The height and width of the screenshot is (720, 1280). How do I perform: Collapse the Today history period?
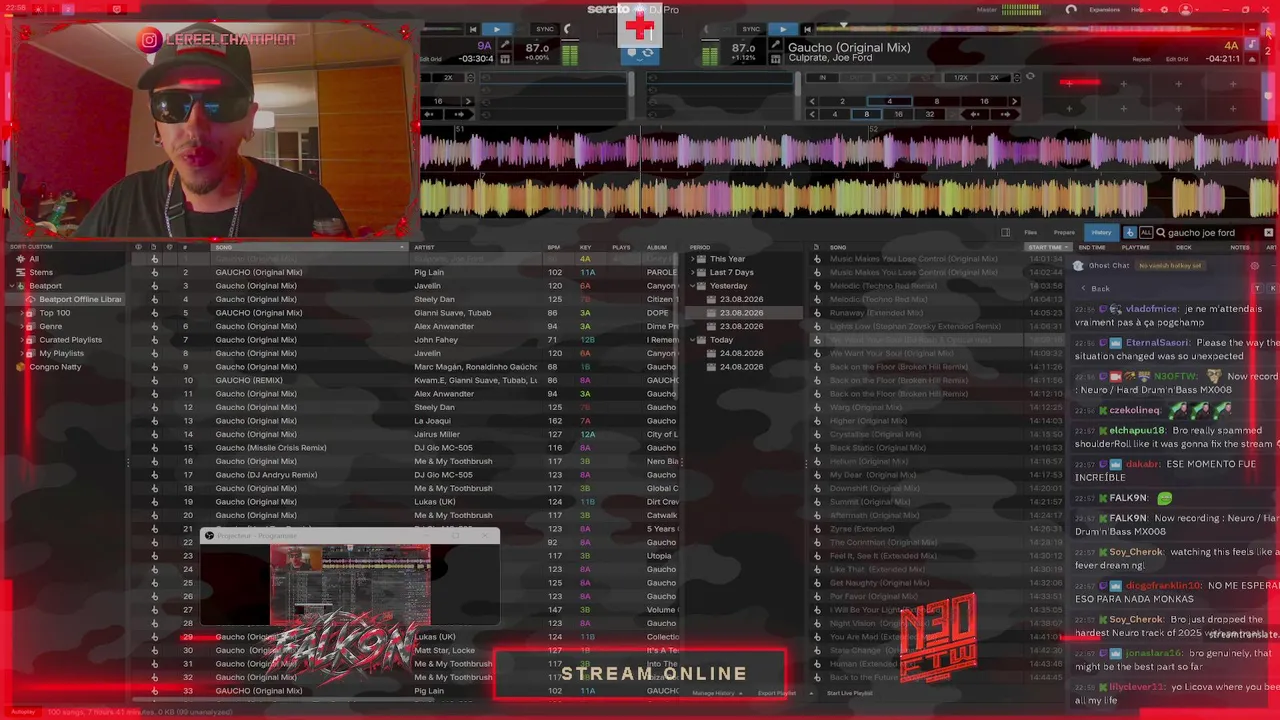693,340
